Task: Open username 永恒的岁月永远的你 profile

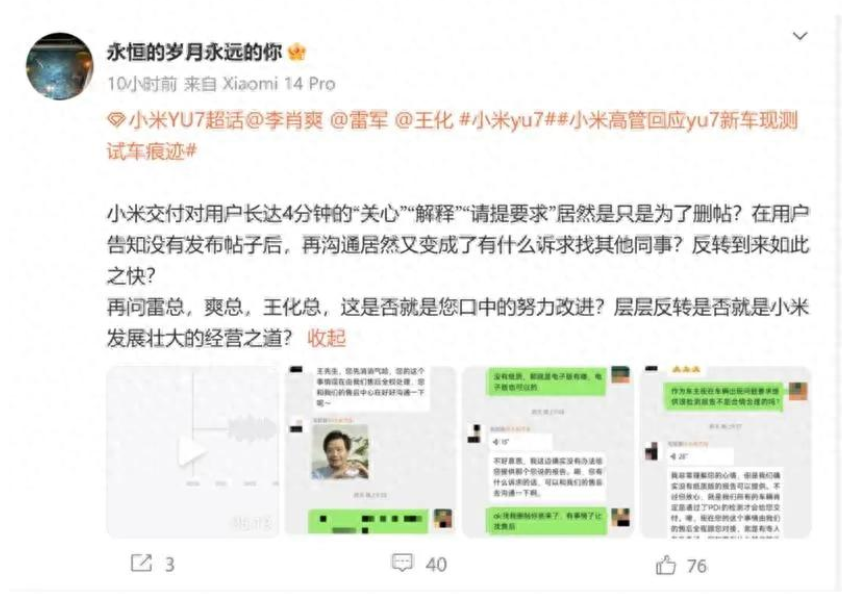Action: click(x=194, y=52)
